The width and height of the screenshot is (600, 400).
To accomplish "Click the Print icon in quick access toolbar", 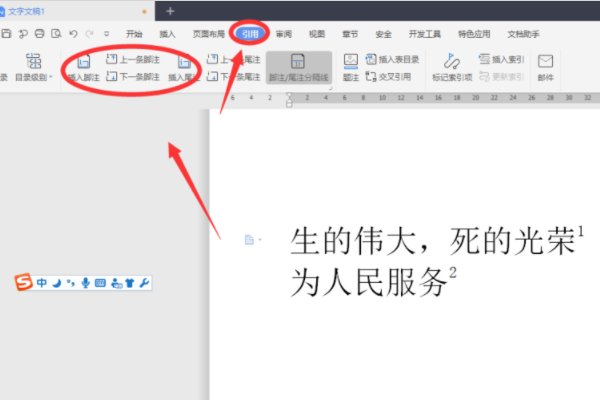I will click(39, 34).
